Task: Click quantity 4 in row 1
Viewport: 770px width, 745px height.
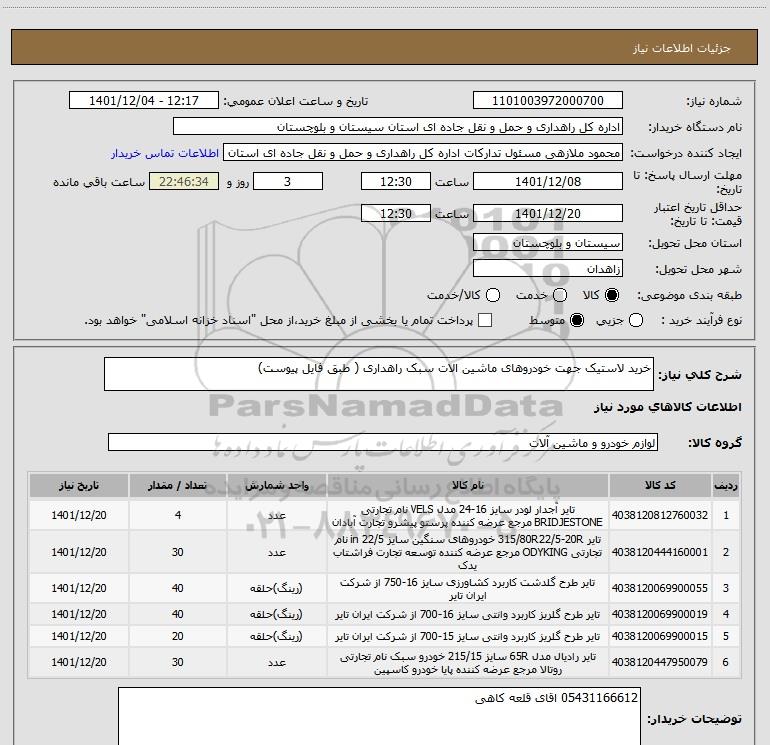Action: click(178, 515)
